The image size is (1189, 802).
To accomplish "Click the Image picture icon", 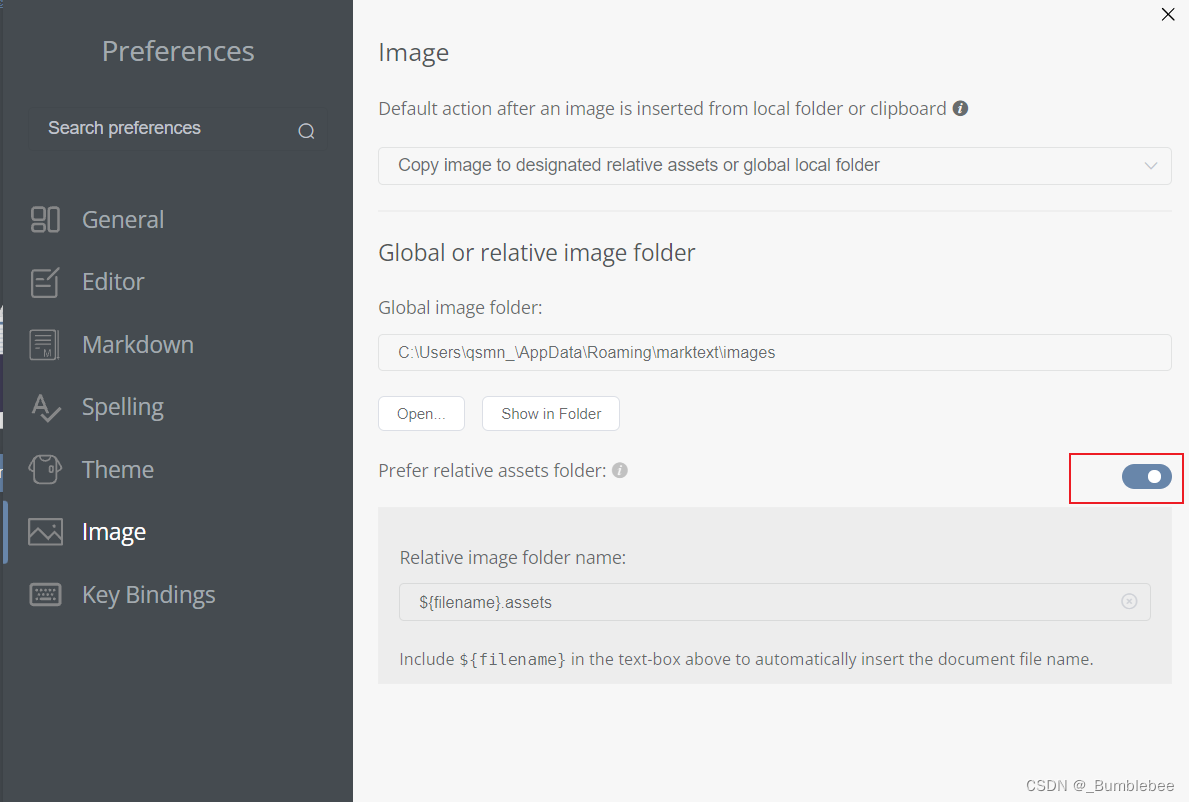I will point(46,532).
